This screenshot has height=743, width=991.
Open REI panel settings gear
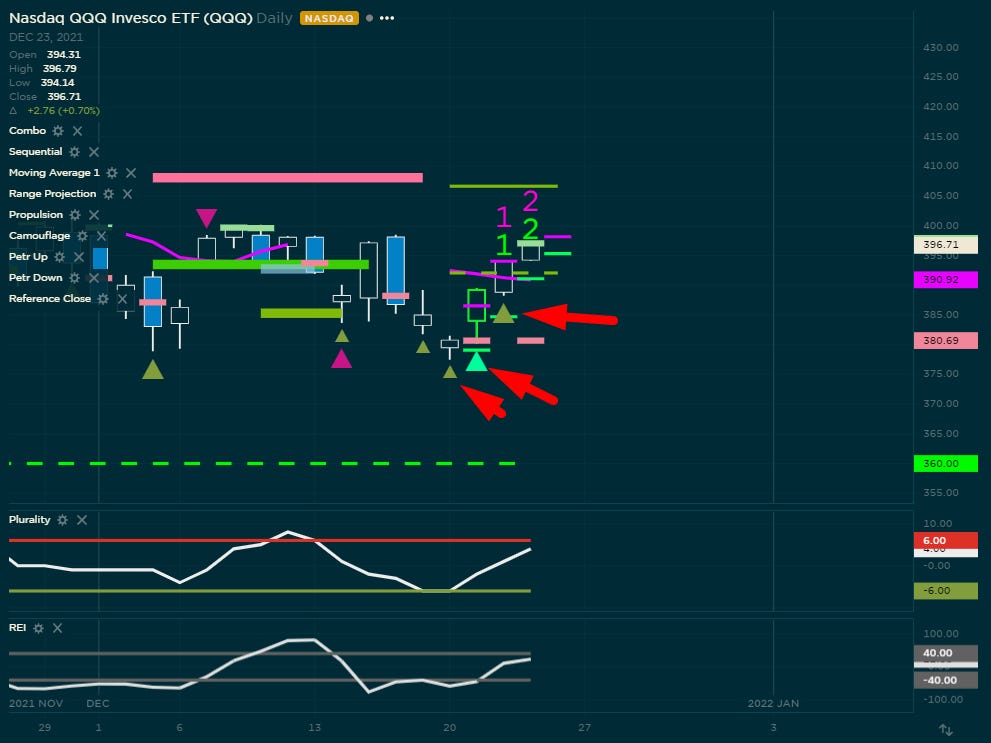coord(39,628)
